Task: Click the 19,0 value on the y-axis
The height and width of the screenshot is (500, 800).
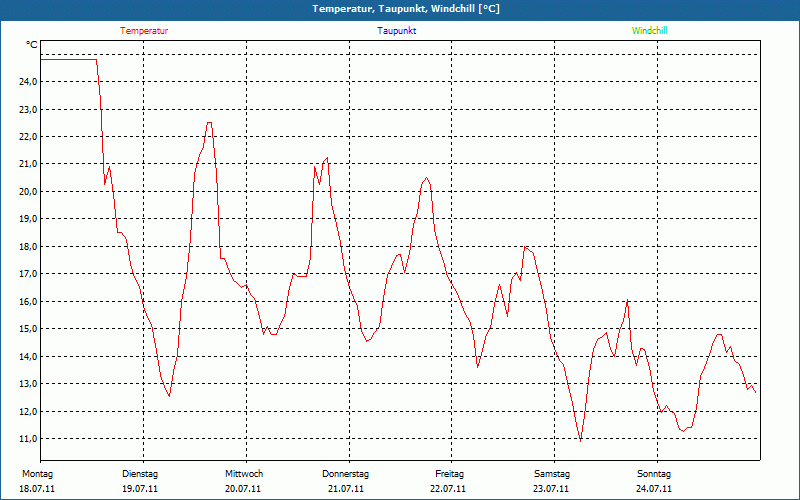Action: click(x=28, y=219)
